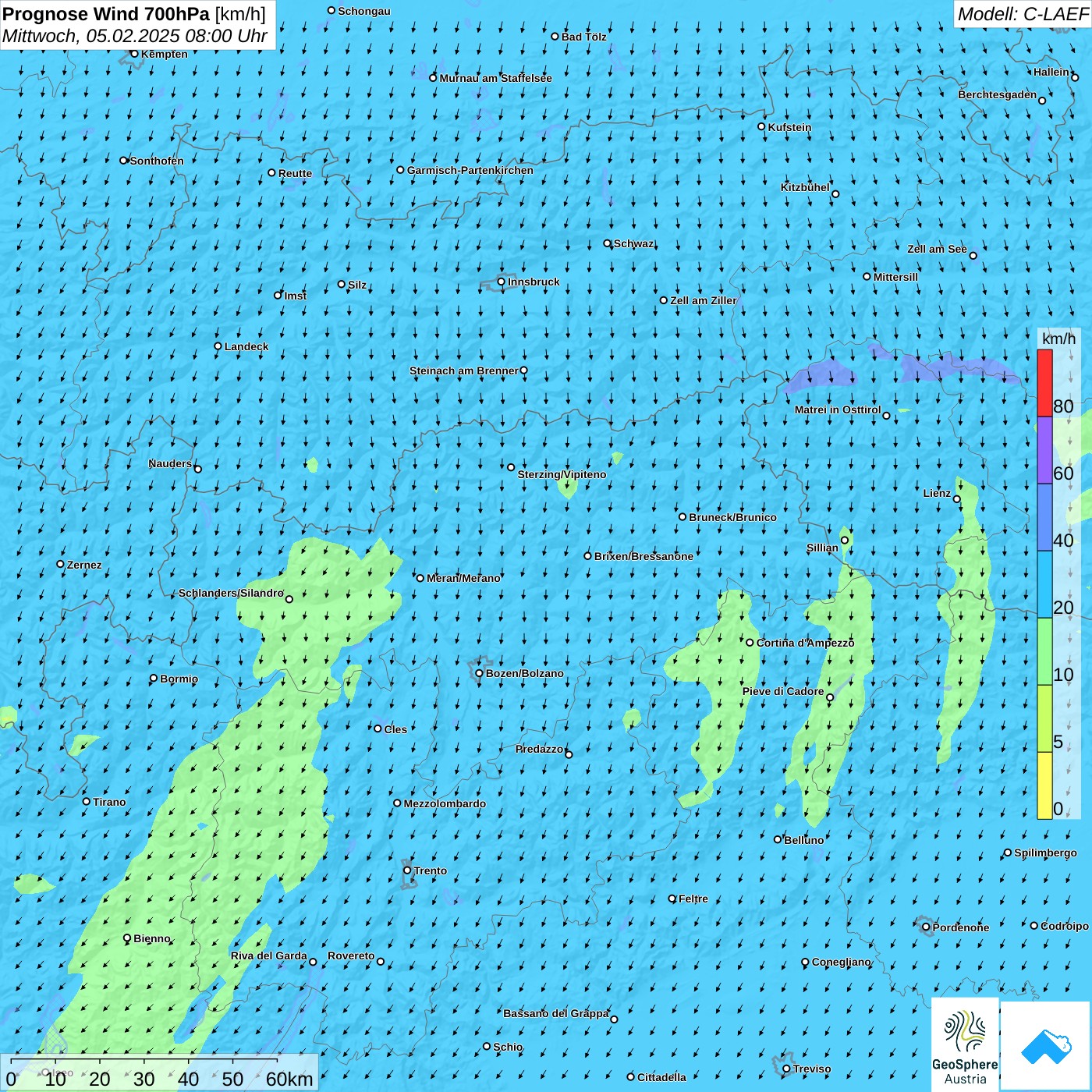Click the Zernez label

point(84,565)
